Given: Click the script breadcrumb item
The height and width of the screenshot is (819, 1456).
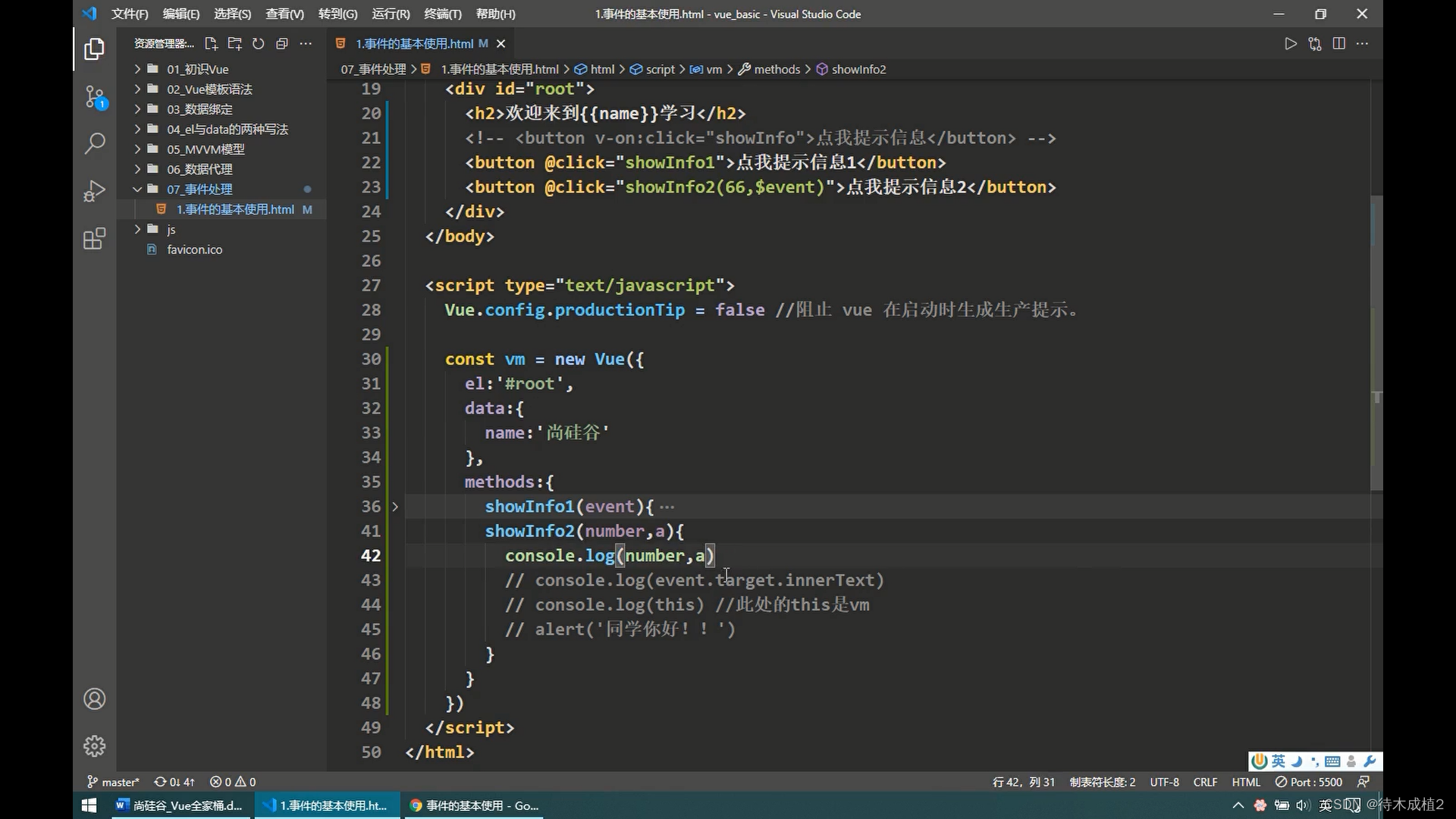Looking at the screenshot, I should tap(652, 69).
